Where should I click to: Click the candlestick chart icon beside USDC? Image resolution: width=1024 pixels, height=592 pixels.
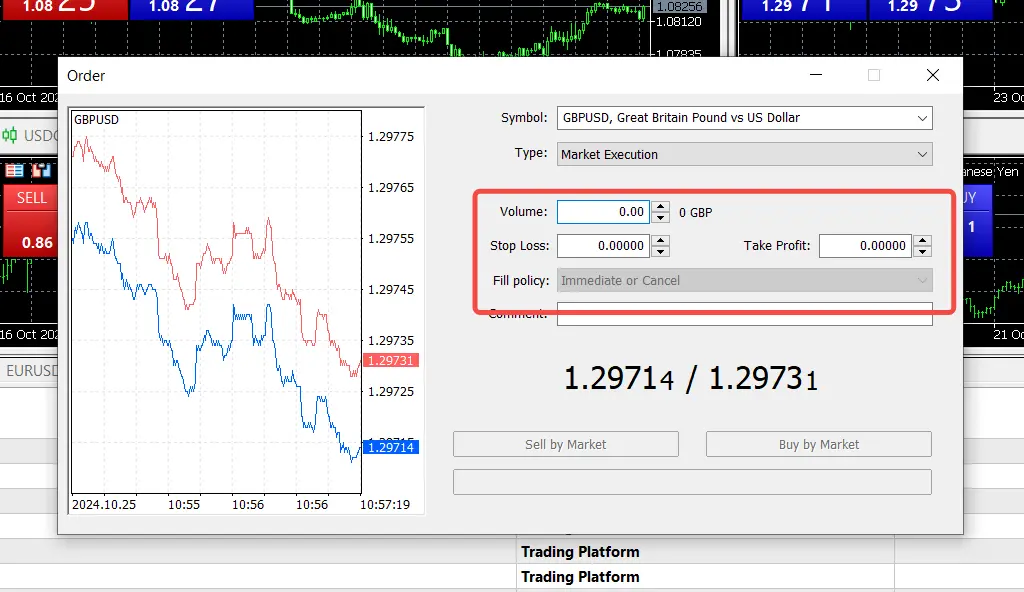[10, 136]
